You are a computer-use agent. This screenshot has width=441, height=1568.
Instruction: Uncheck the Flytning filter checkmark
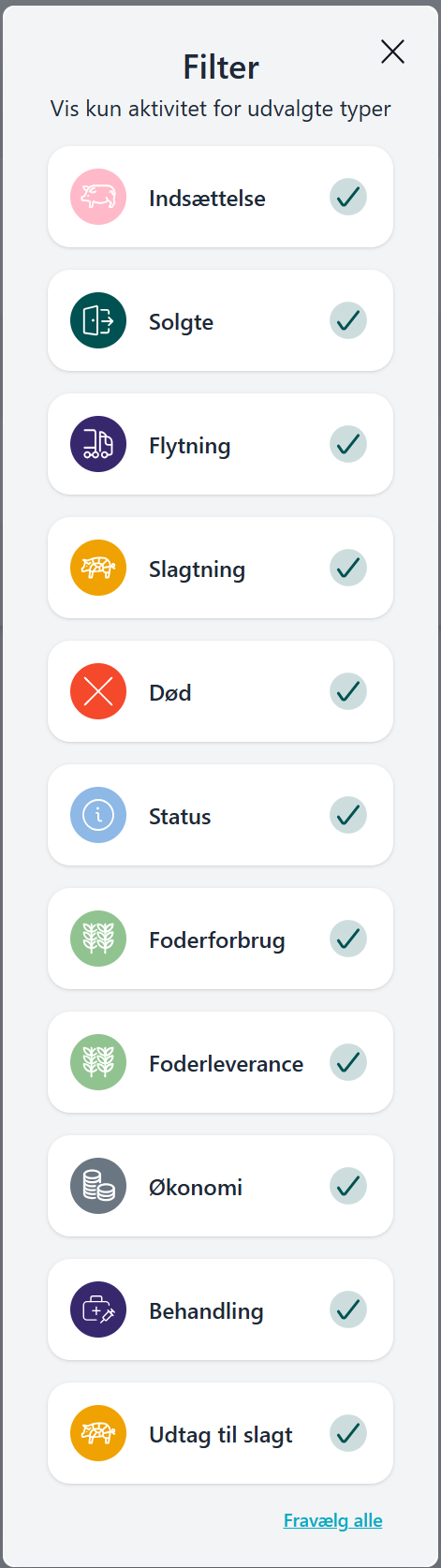(348, 444)
